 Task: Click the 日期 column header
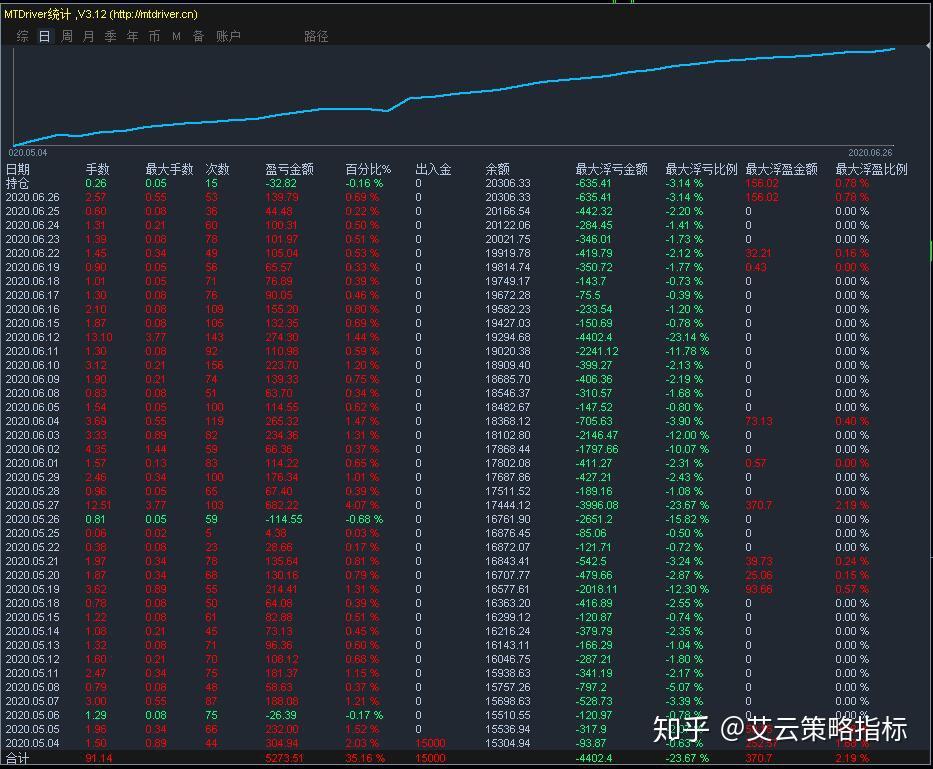coord(18,169)
